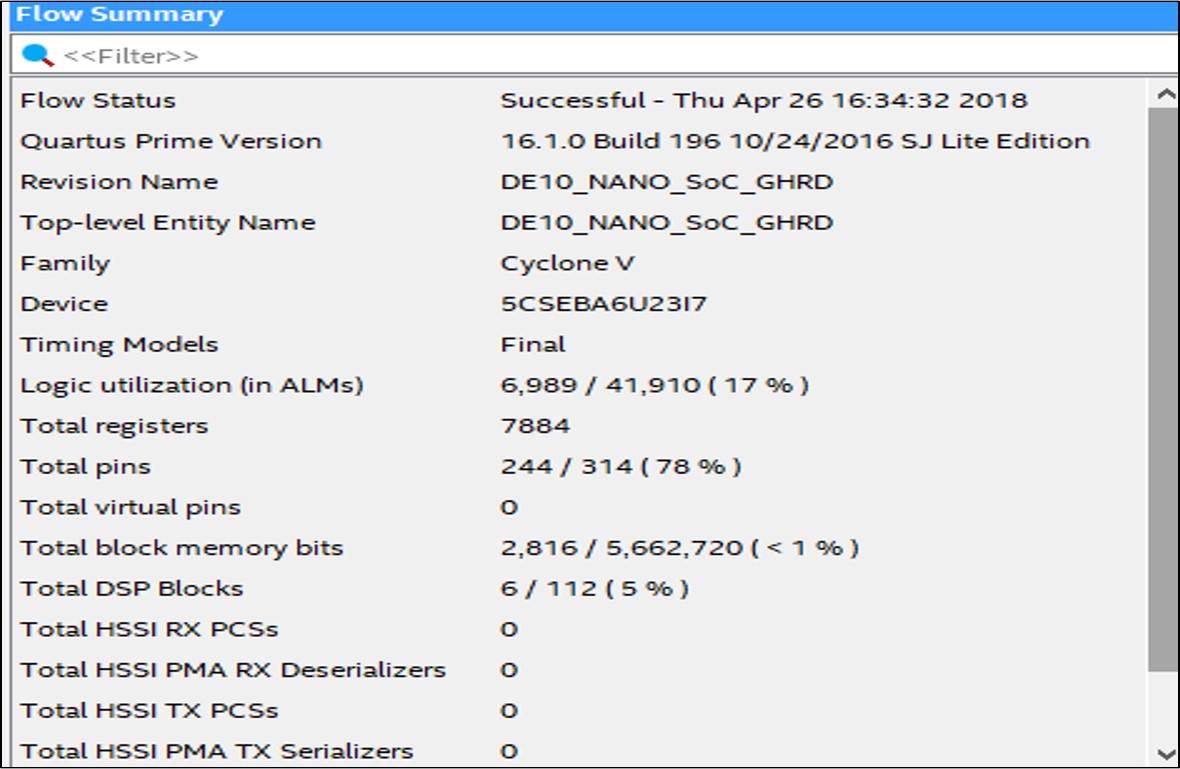Click the Device value 5CSEBA6U23I7

[603, 304]
